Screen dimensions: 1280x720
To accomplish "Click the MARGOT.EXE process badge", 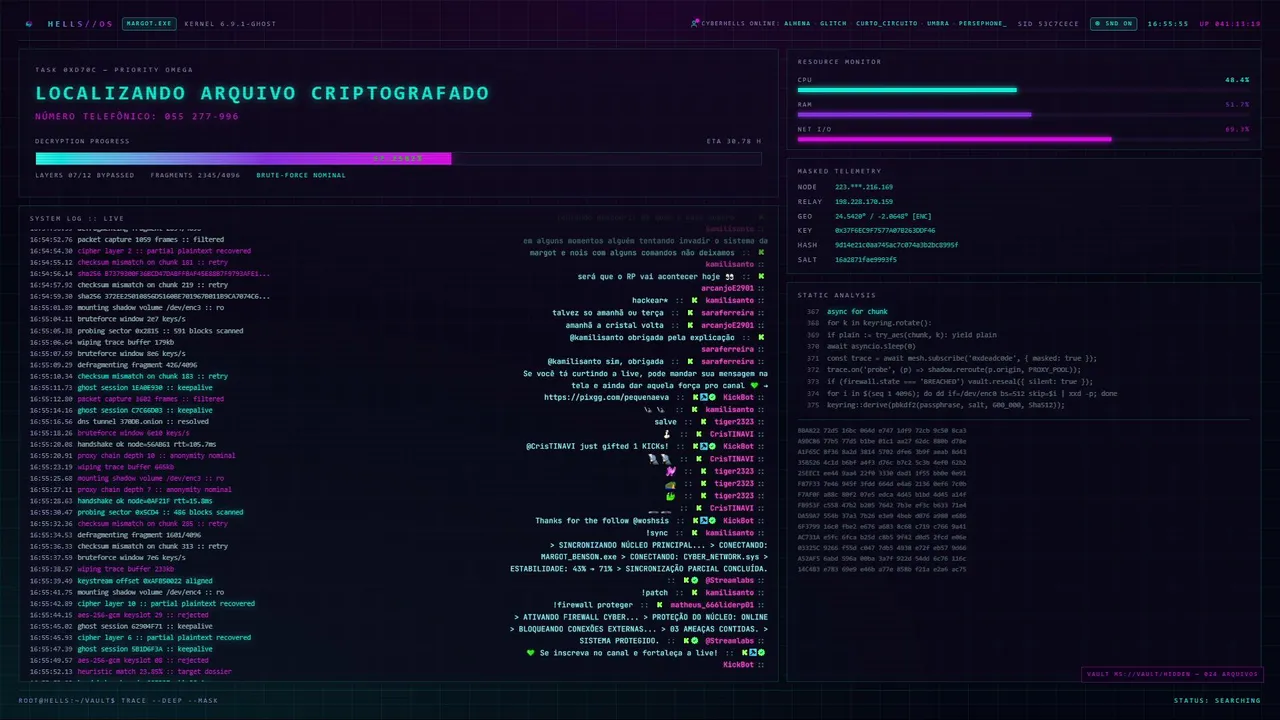I will [149, 23].
